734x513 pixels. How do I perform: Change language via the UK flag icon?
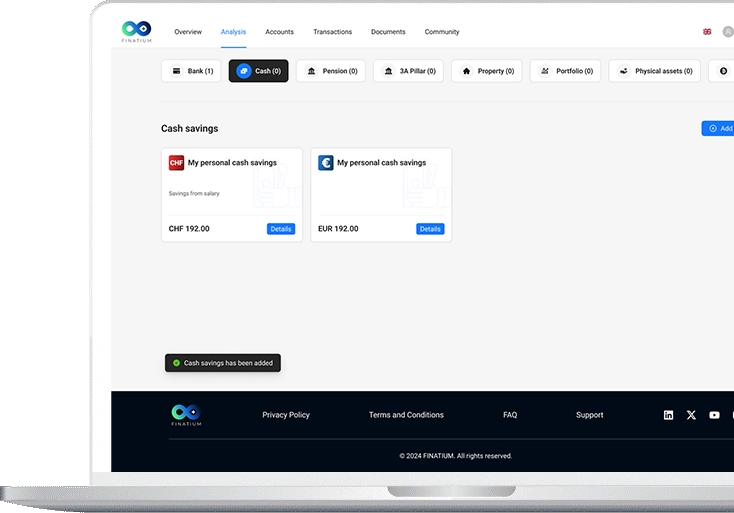click(x=707, y=32)
